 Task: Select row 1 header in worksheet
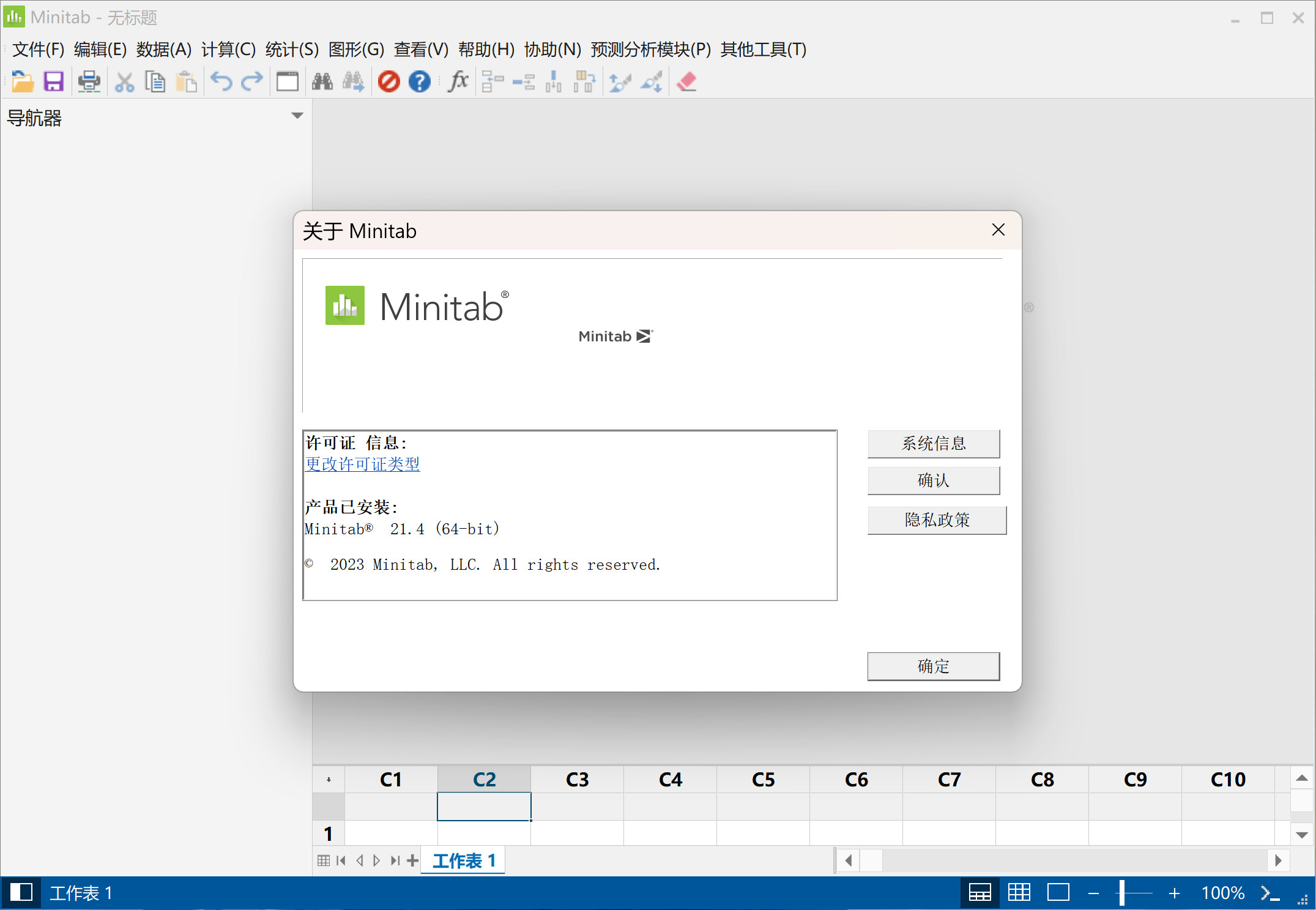329,834
